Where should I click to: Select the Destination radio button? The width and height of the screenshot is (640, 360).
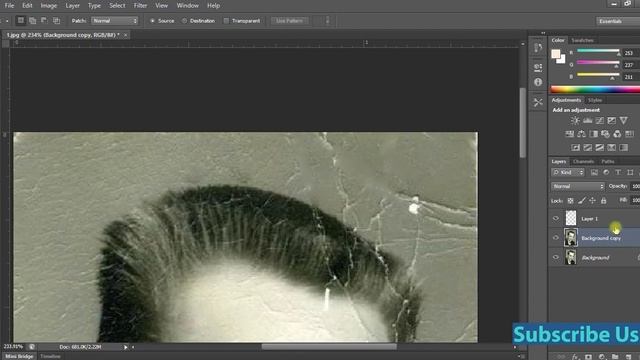(x=184, y=21)
